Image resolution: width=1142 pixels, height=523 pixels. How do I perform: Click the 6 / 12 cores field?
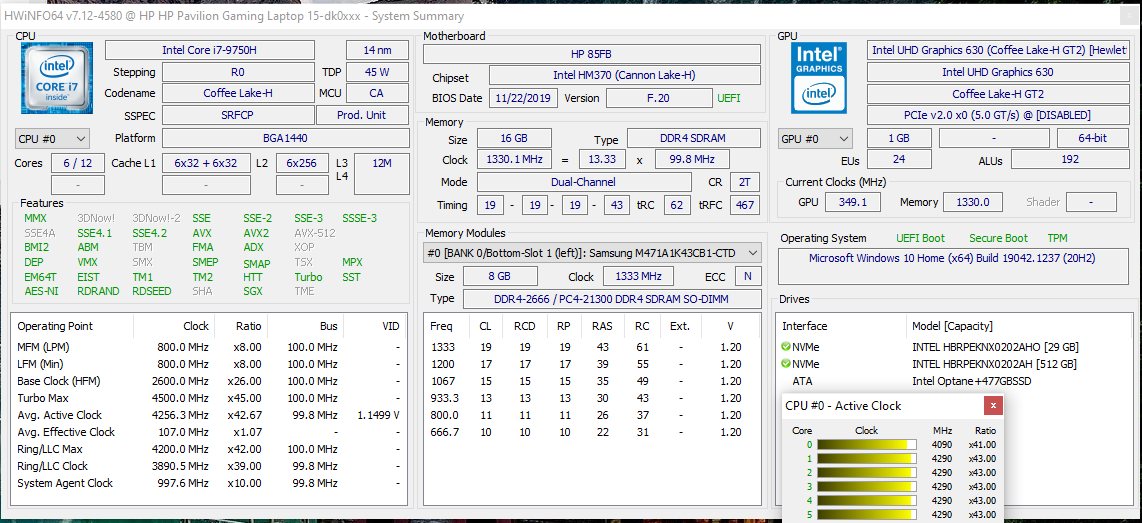[78, 163]
